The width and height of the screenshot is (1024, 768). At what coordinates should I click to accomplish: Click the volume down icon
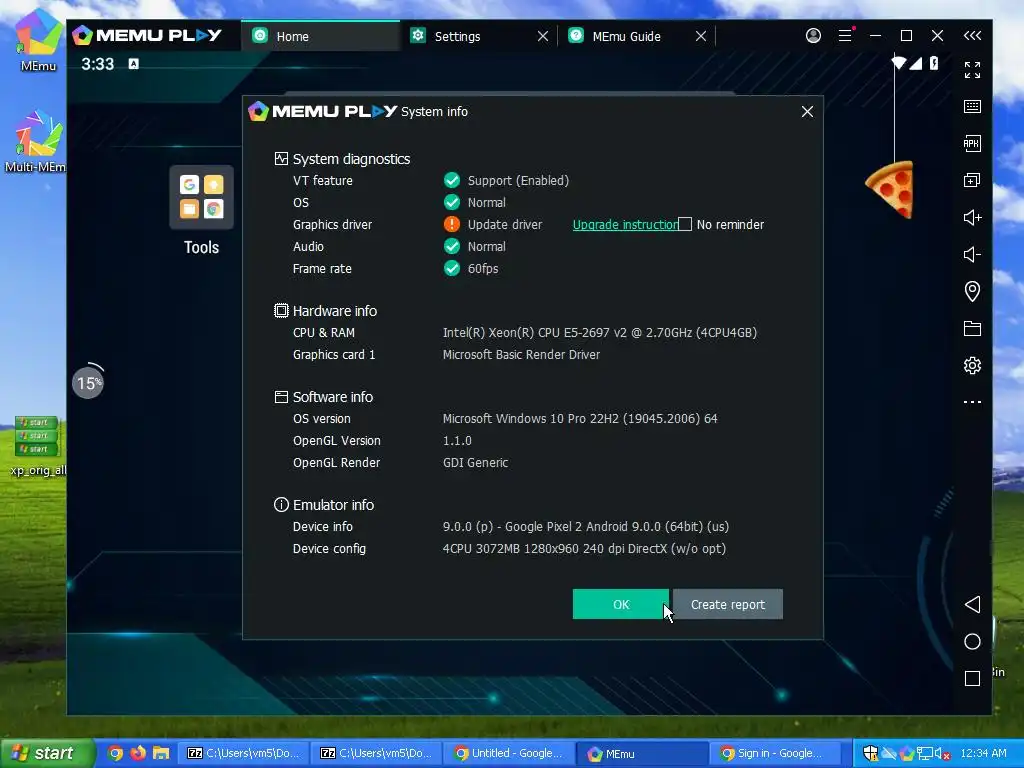972,255
